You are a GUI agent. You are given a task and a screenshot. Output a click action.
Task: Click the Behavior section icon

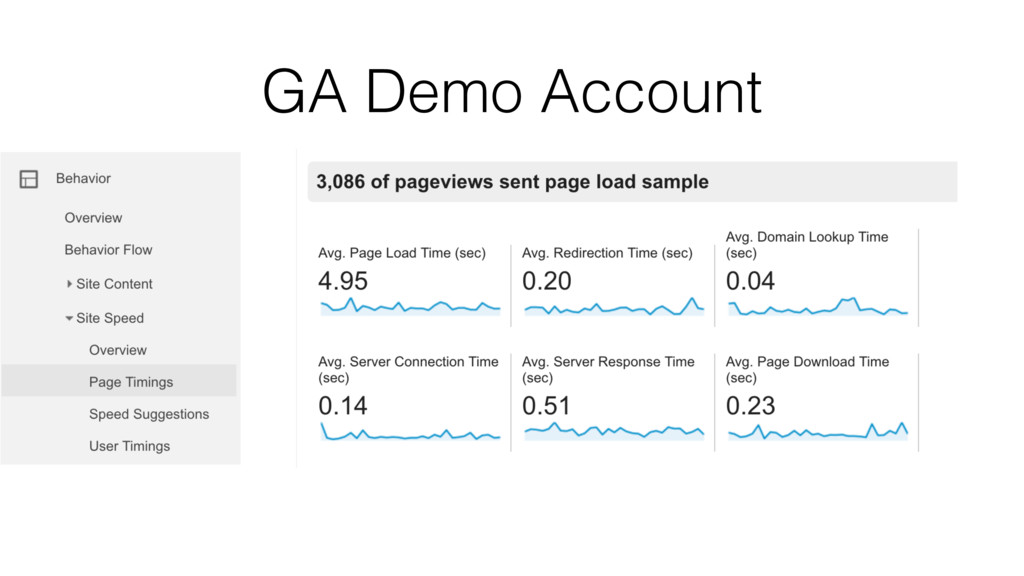[x=29, y=179]
